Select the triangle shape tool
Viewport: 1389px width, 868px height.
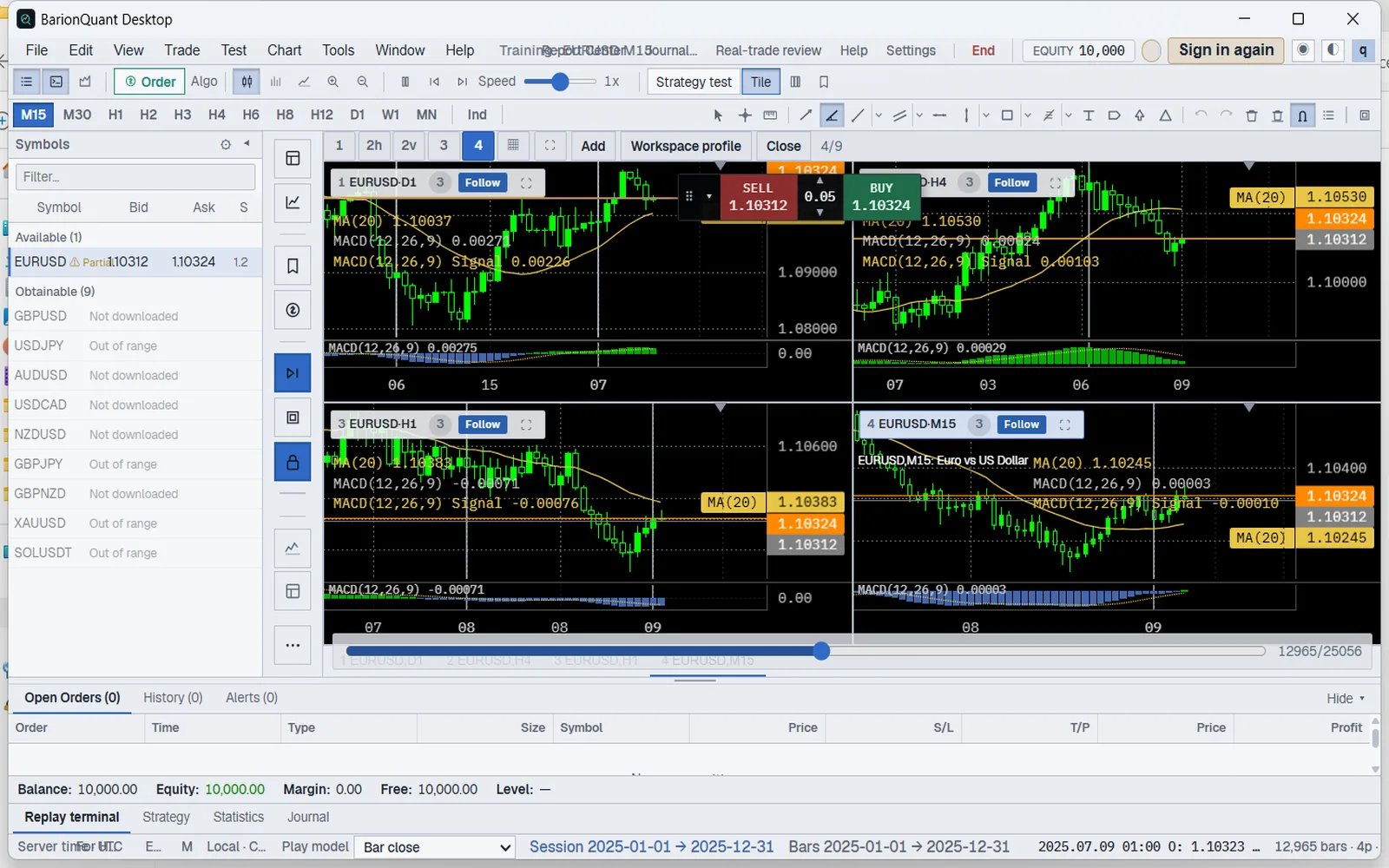[1166, 115]
